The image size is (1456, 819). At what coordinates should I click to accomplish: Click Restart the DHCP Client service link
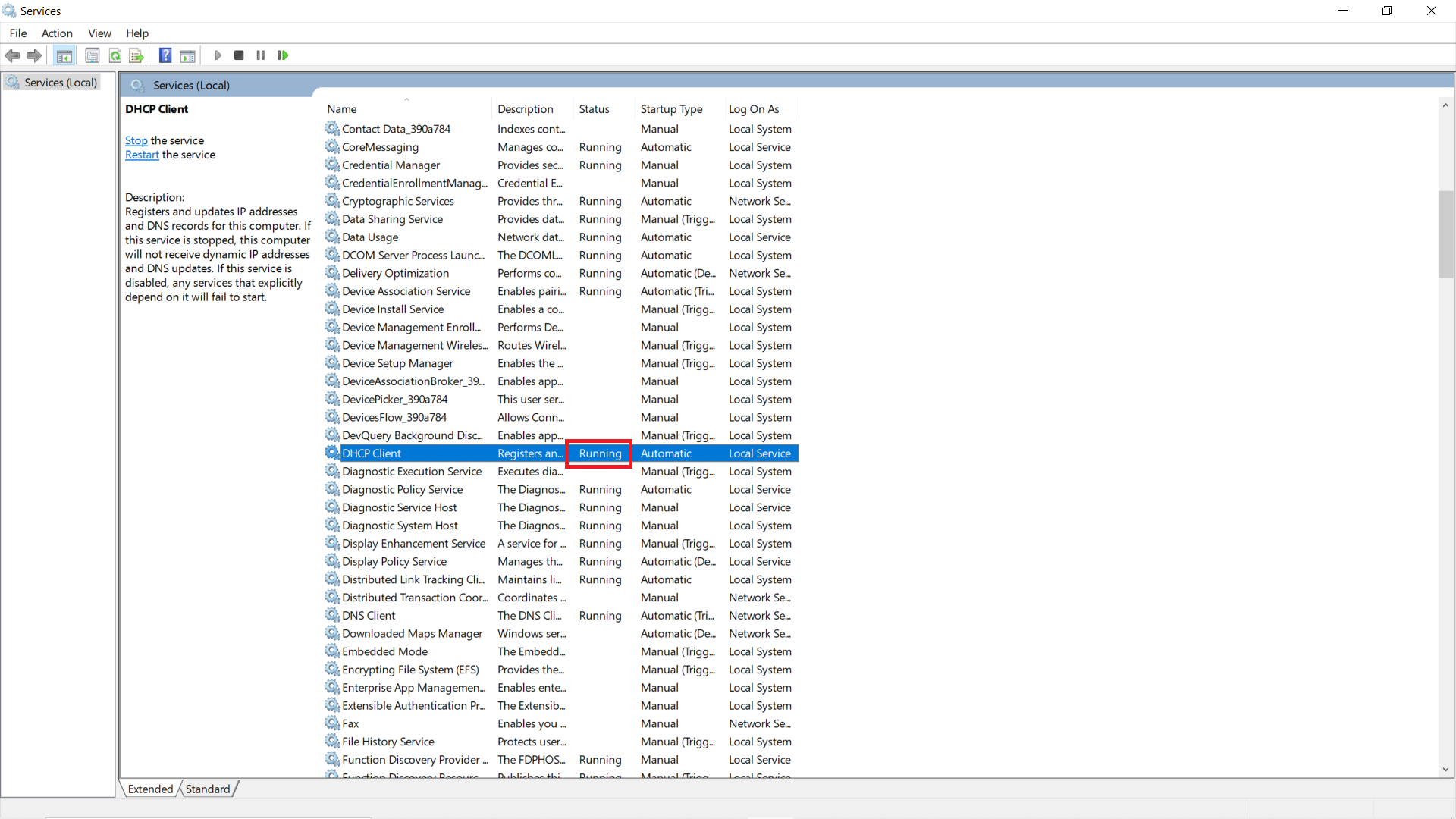(x=141, y=154)
